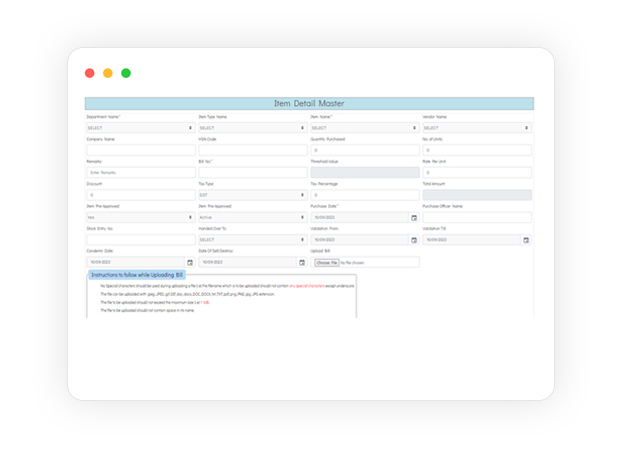The width and height of the screenshot is (622, 450).
Task: Click the Validation Till date box
Action: (x=472, y=240)
